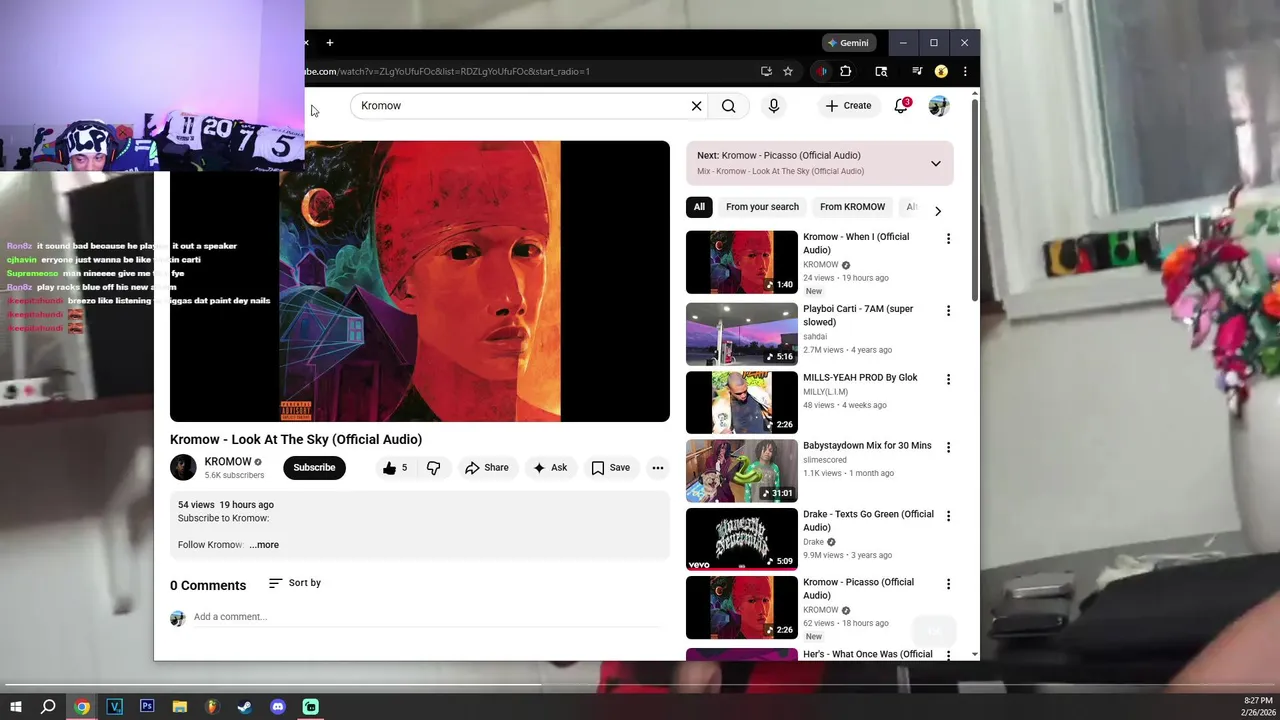
Task: Open Kromow - Picasso (Official Audio) title
Action: tap(858, 588)
